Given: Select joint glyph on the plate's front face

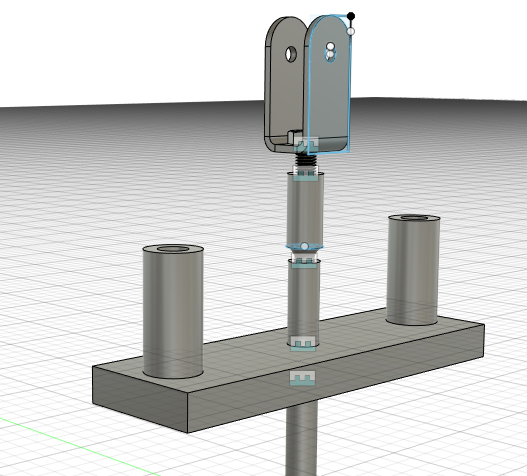Looking at the screenshot, I should 302,378.
